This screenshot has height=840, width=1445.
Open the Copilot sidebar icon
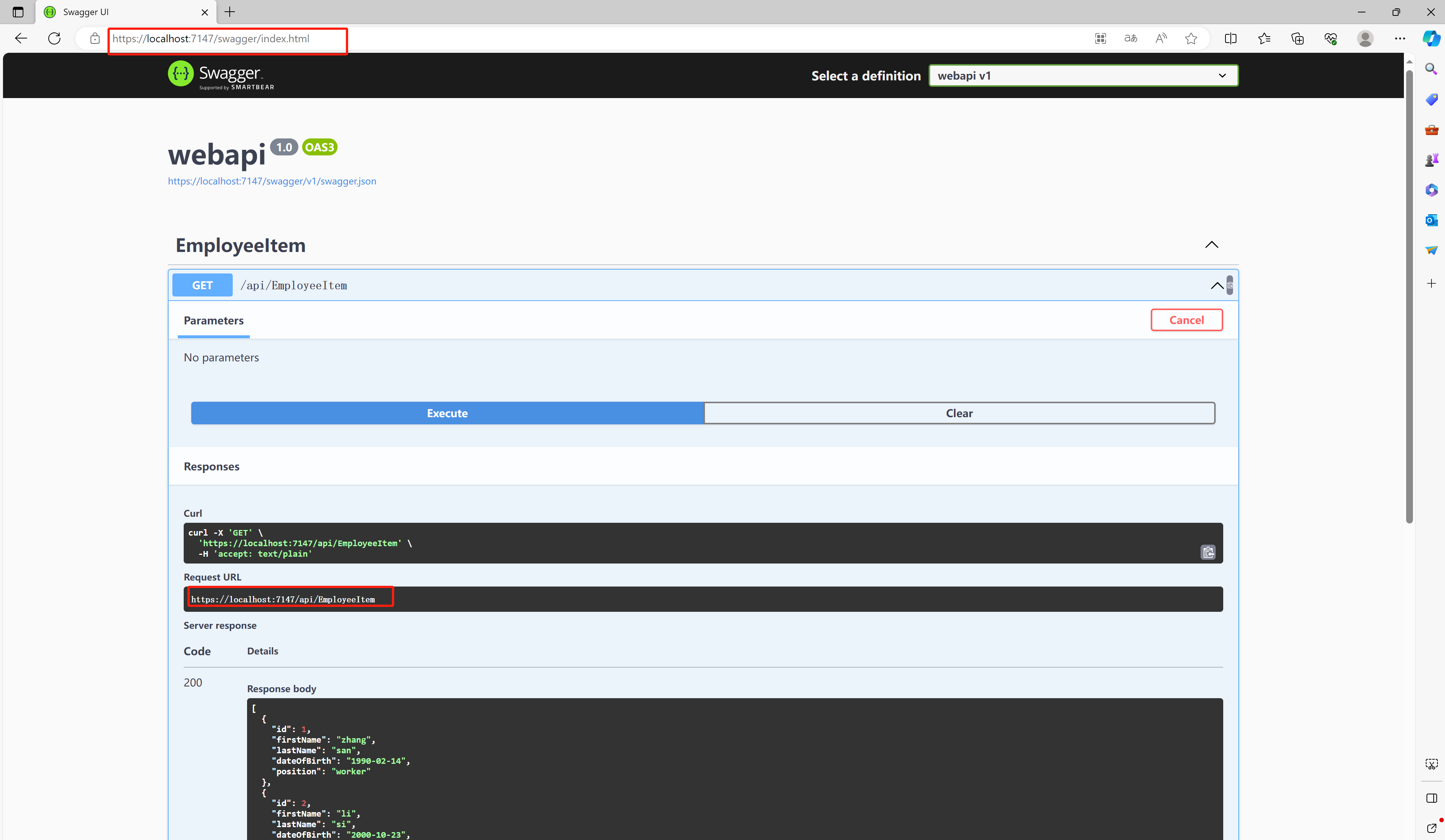pyautogui.click(x=1431, y=38)
